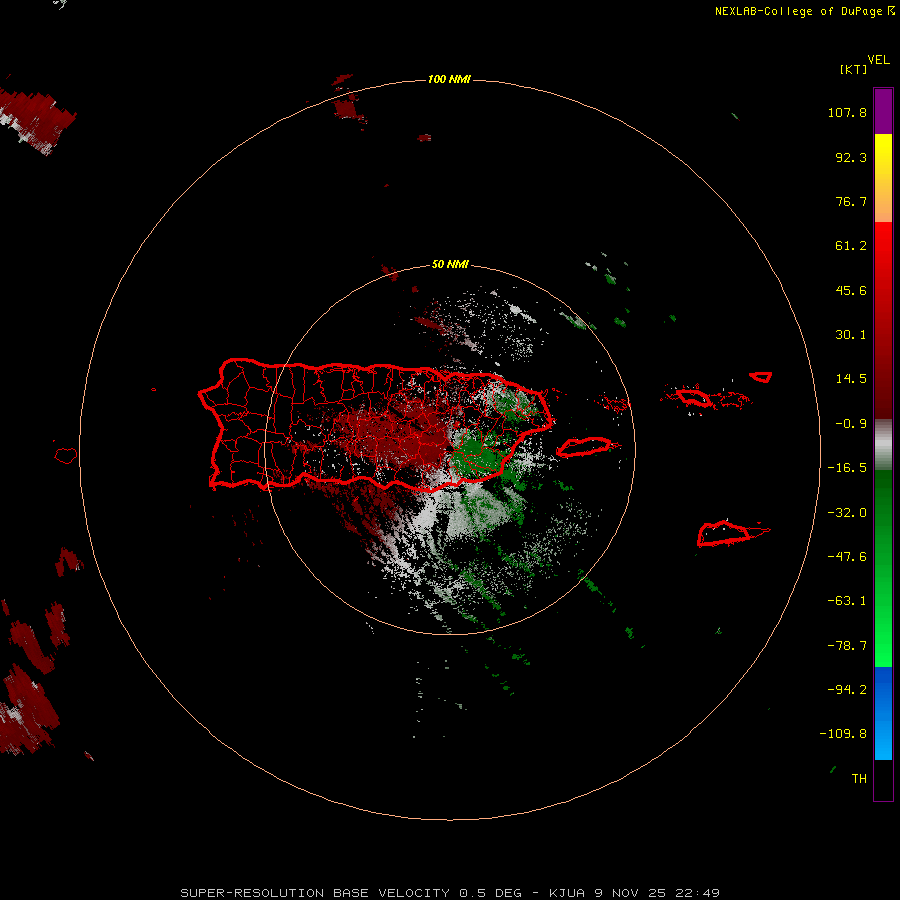
Task: Select the 92.3 legend value
Action: [851, 157]
